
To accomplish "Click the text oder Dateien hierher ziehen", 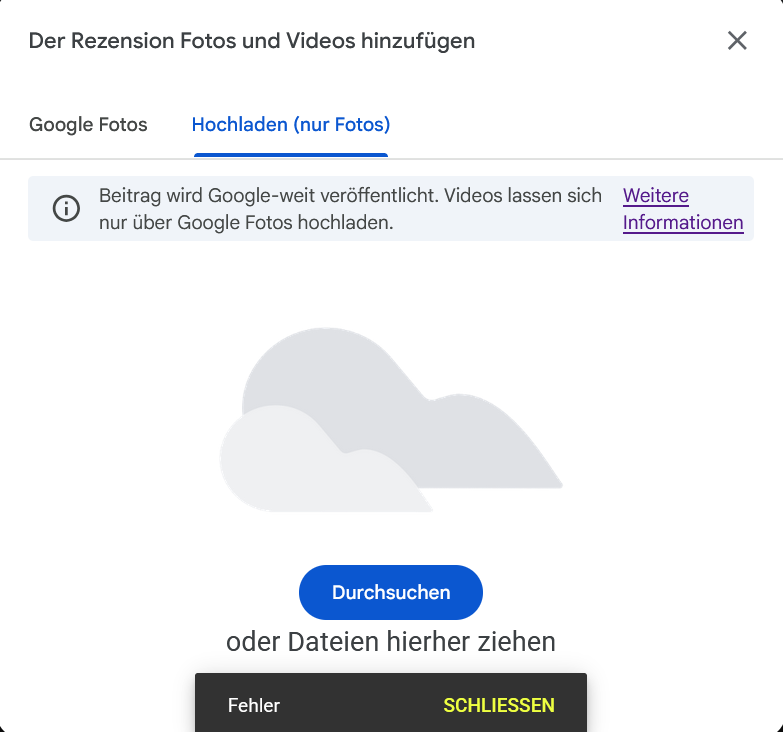I will [x=390, y=641].
